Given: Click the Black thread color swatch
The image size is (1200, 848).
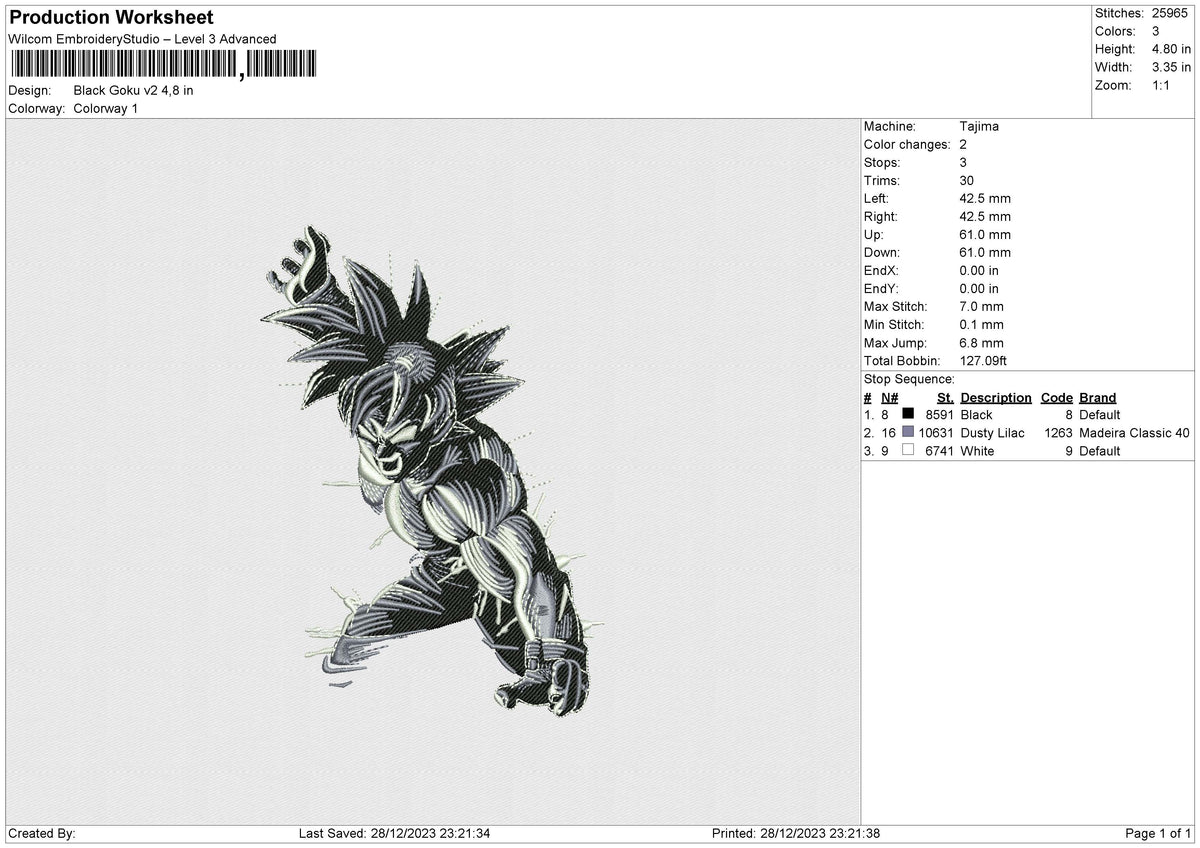Looking at the screenshot, I should click(x=908, y=414).
